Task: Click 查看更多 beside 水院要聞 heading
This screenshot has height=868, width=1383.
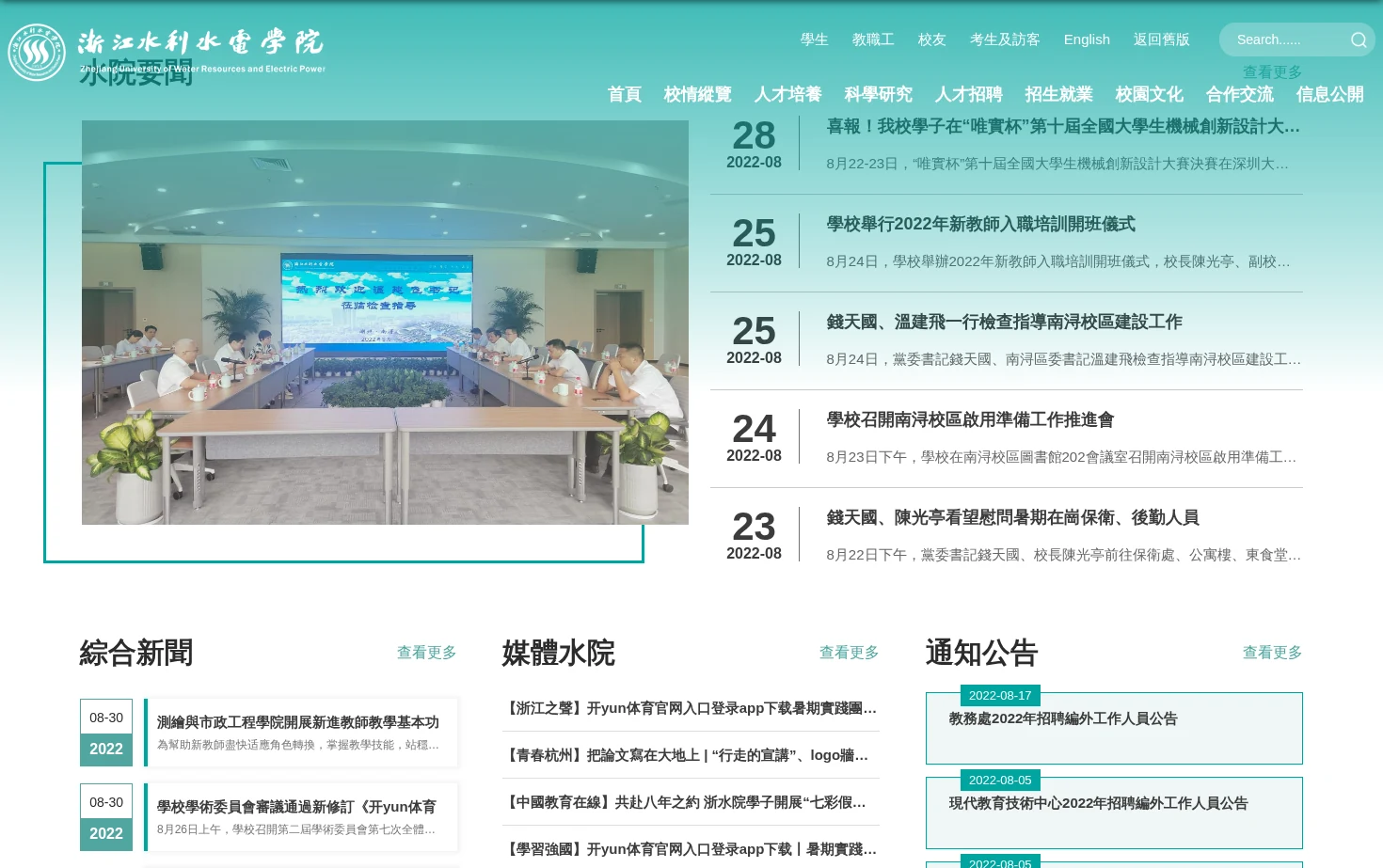Action: pyautogui.click(x=1272, y=71)
